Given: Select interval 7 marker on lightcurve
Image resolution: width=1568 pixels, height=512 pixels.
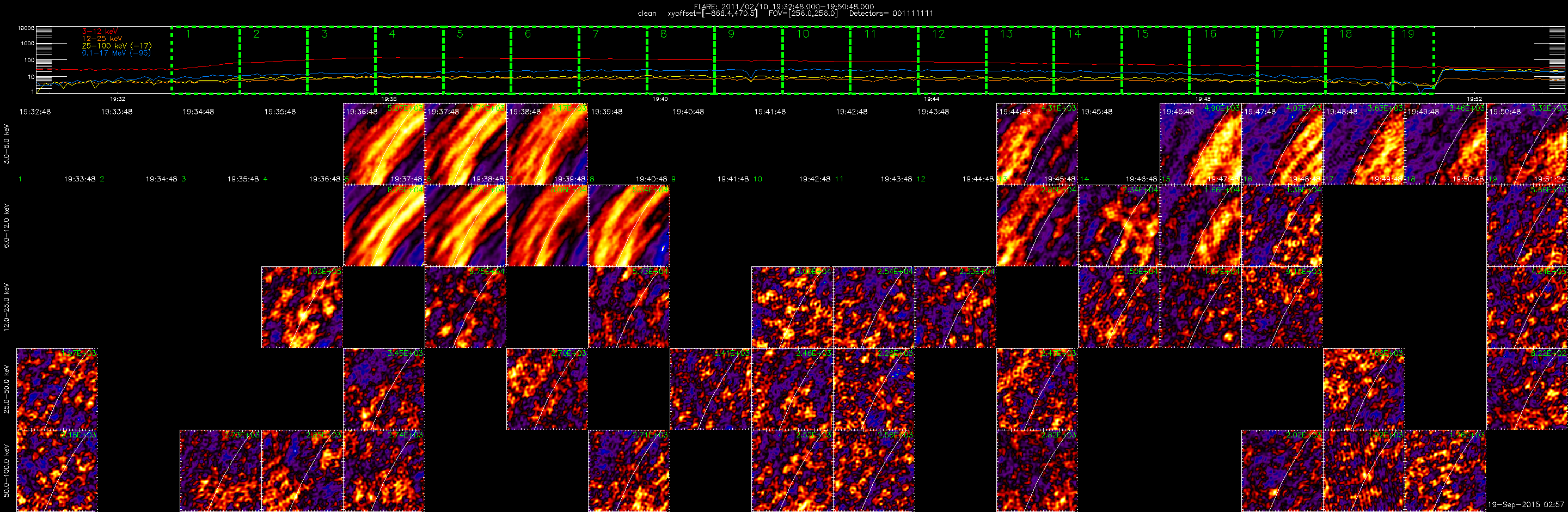Looking at the screenshot, I should tap(595, 34).
